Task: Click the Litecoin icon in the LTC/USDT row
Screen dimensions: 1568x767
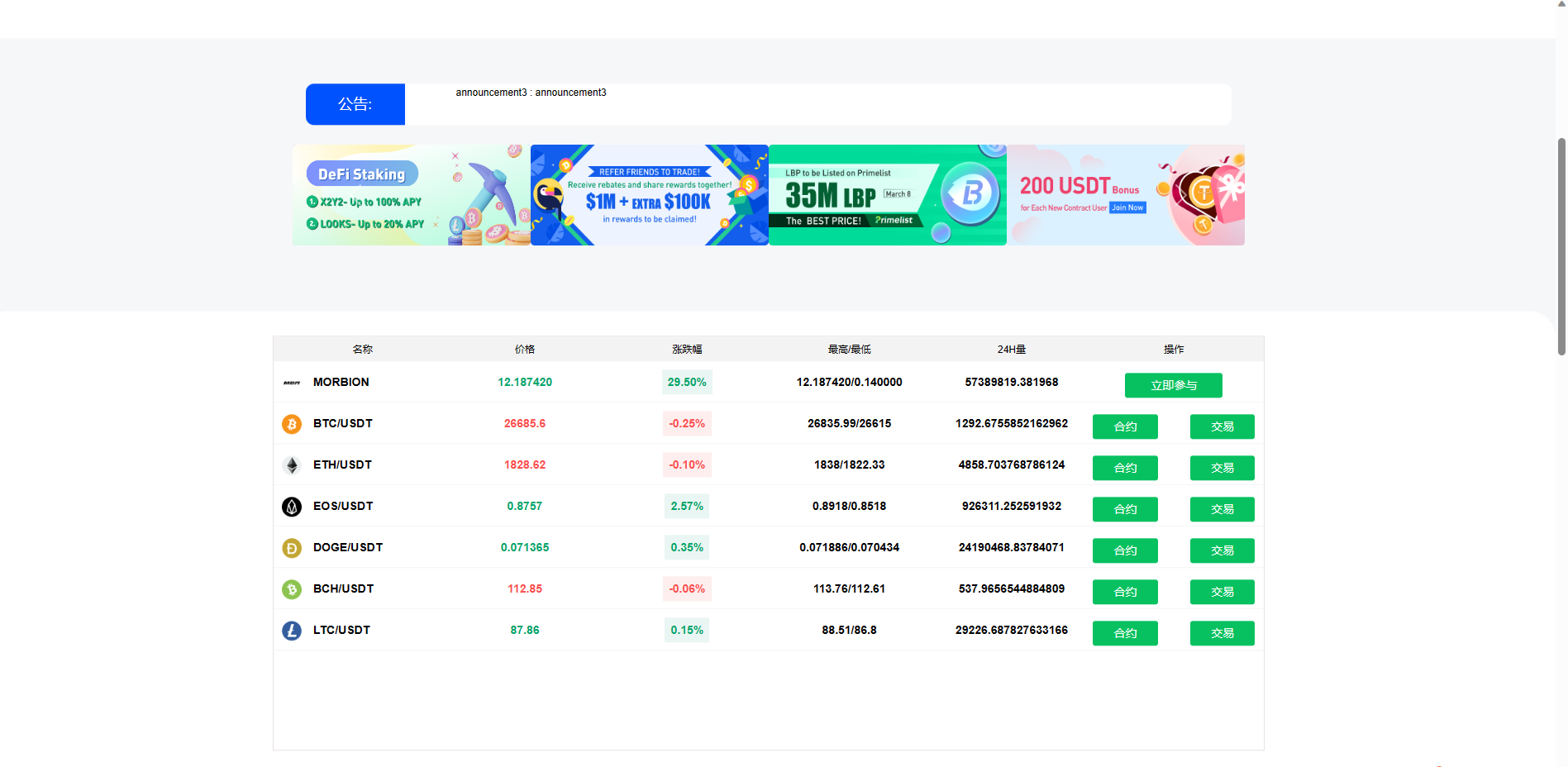Action: click(x=292, y=631)
